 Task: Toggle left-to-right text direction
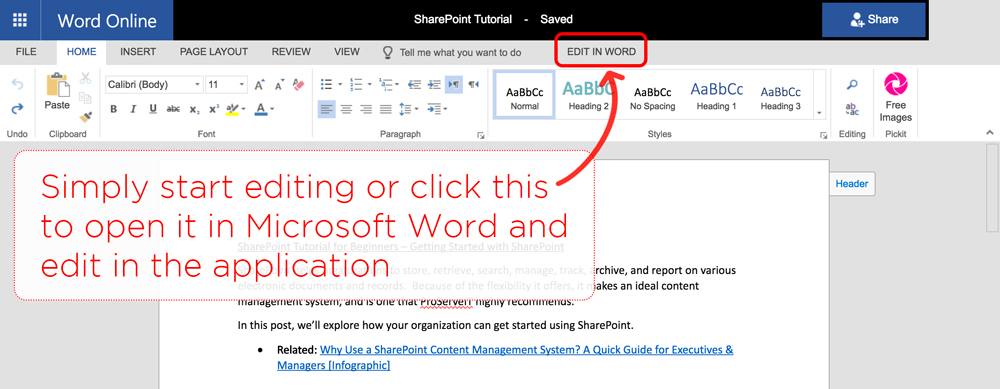[x=453, y=84]
